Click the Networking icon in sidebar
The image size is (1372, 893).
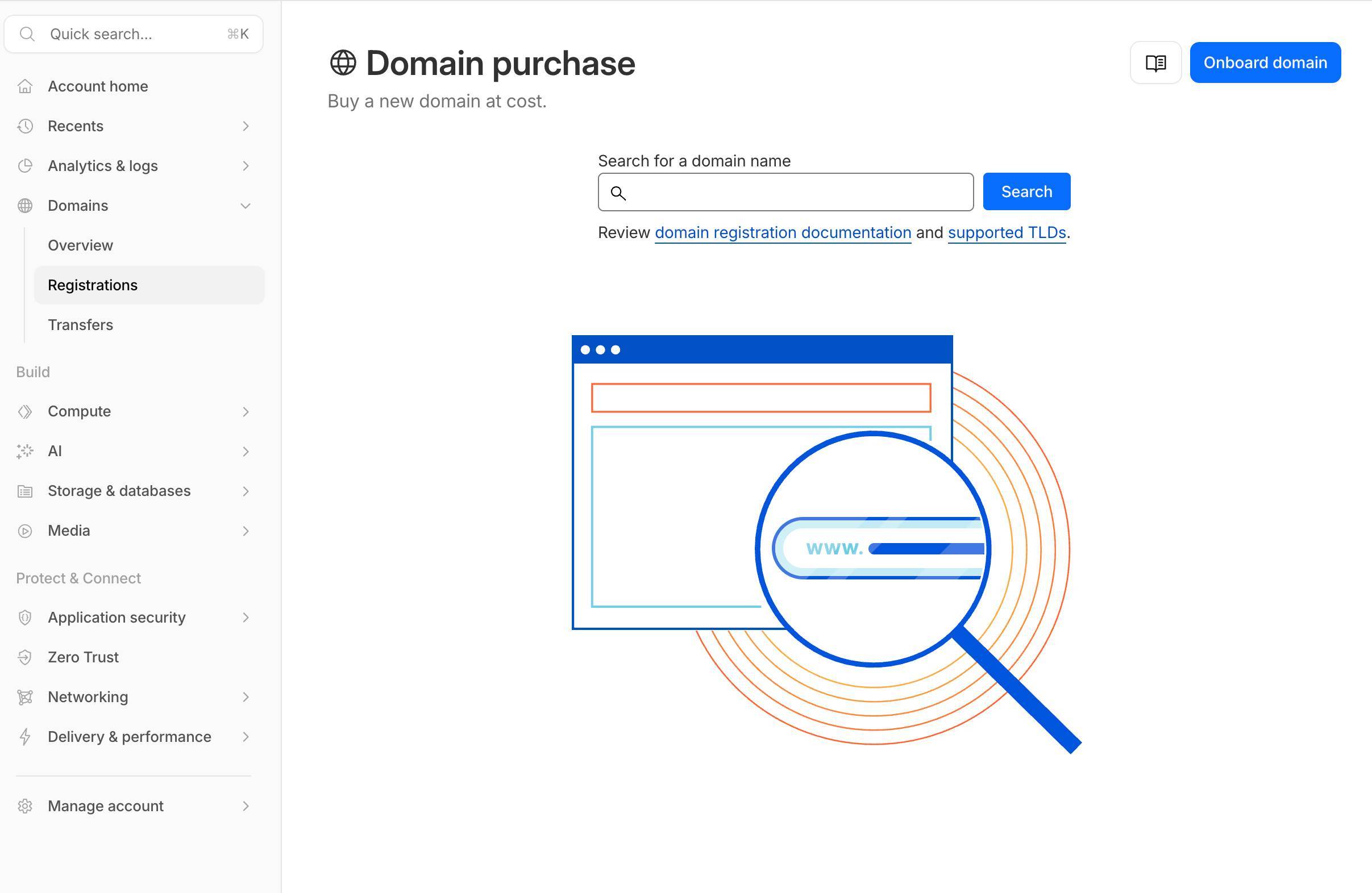25,697
